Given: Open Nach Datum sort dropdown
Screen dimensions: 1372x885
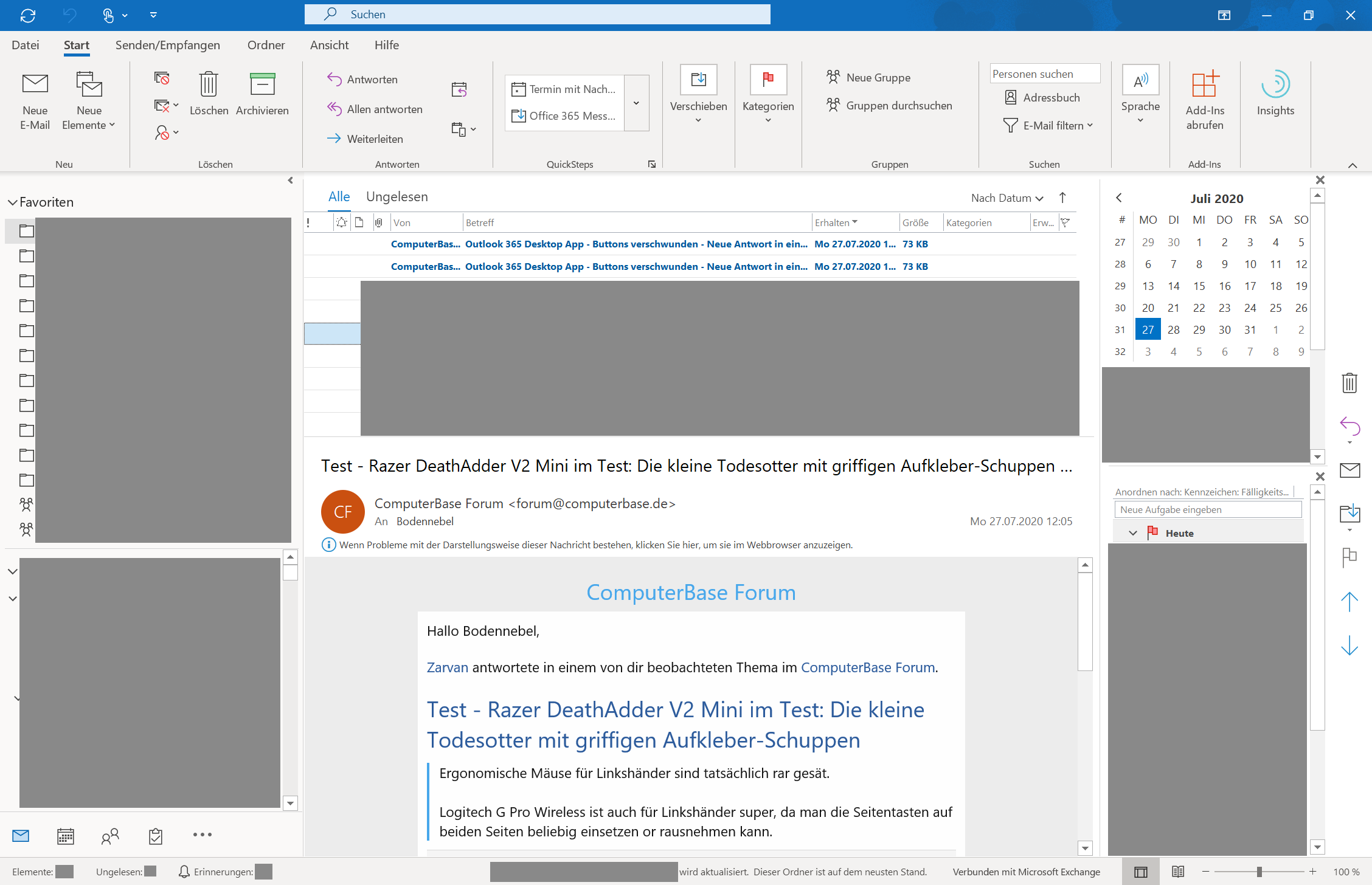Looking at the screenshot, I should [1006, 198].
